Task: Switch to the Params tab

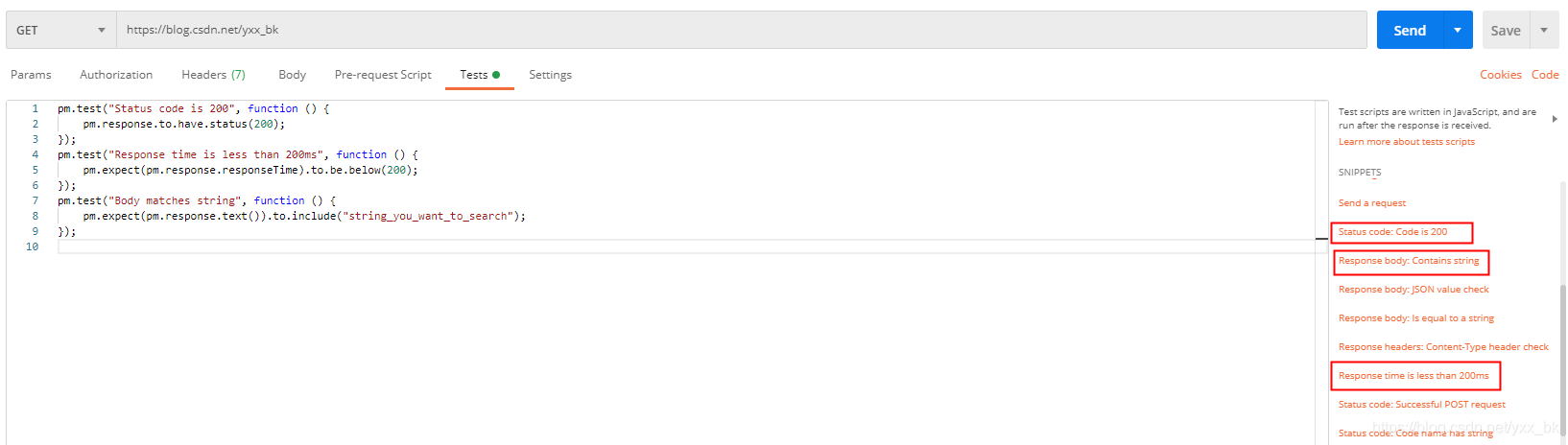Action: pos(31,75)
